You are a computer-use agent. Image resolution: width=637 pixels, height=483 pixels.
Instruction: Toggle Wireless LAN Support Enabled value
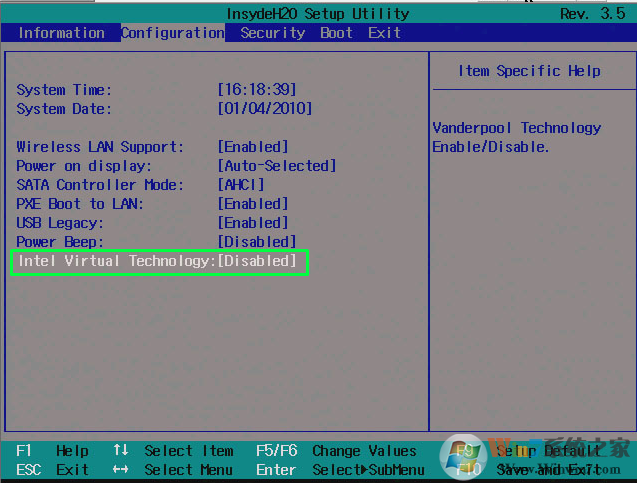(x=252, y=147)
